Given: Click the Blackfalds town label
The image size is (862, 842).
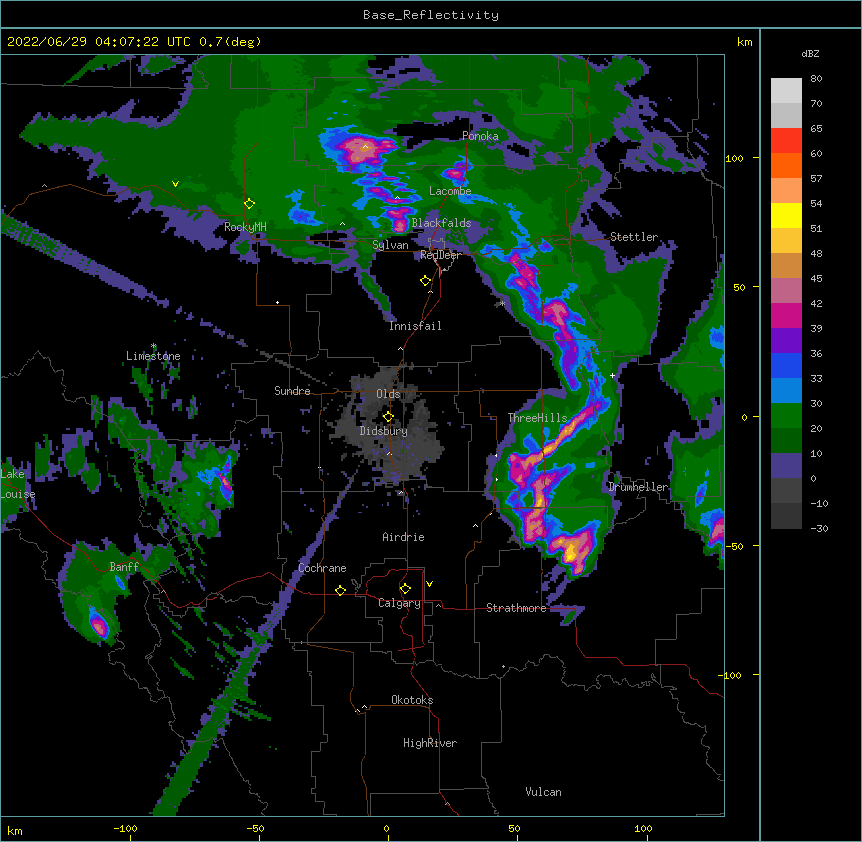Looking at the screenshot, I should pyautogui.click(x=441, y=223).
